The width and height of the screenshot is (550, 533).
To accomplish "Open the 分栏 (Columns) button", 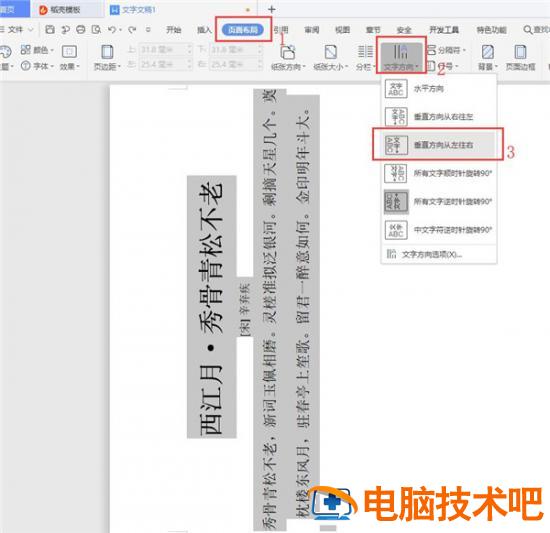I will click(365, 57).
